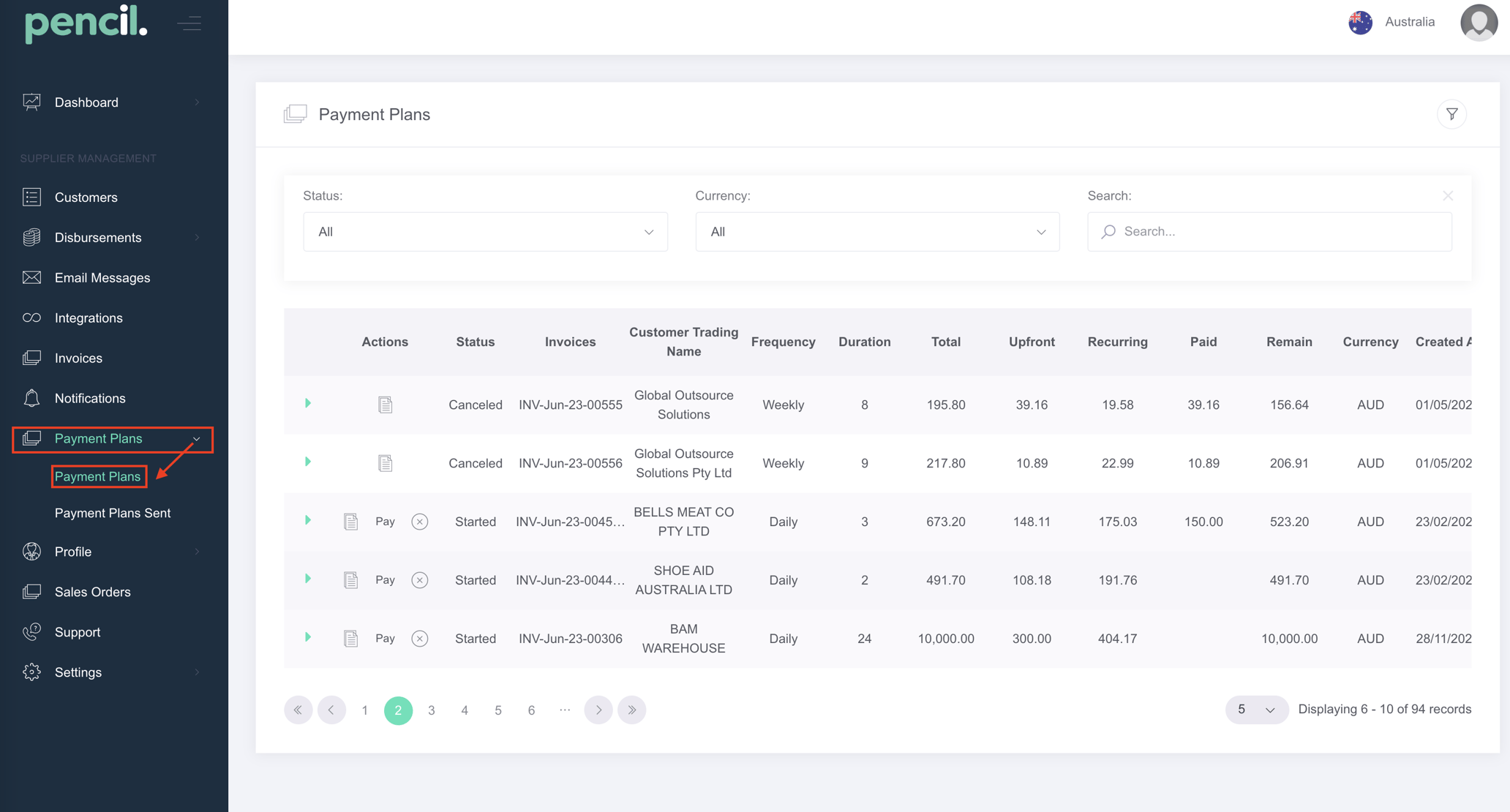Click Pay for the BELLS MEAT CO plan

tap(385, 522)
